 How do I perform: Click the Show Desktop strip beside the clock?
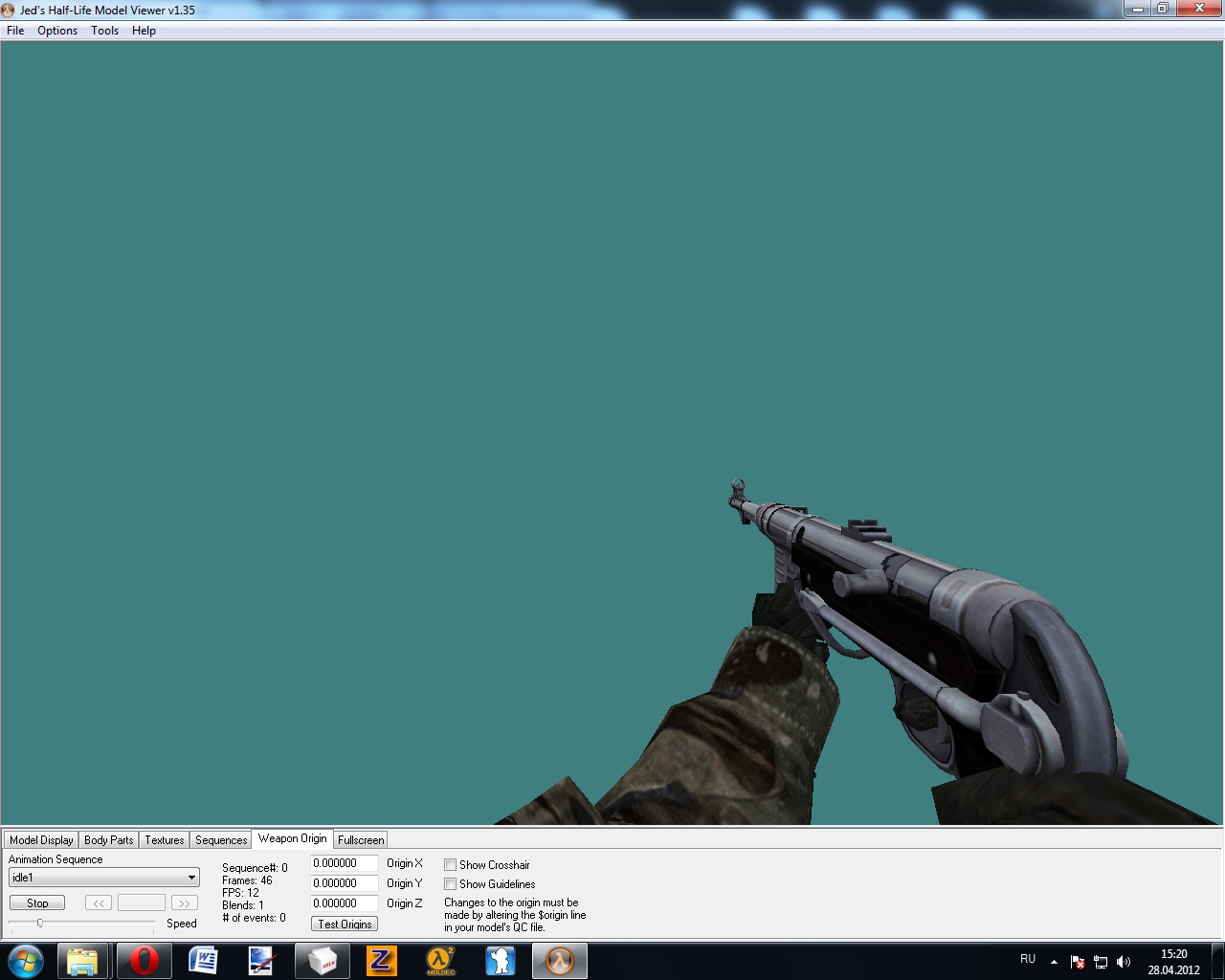(1217, 961)
